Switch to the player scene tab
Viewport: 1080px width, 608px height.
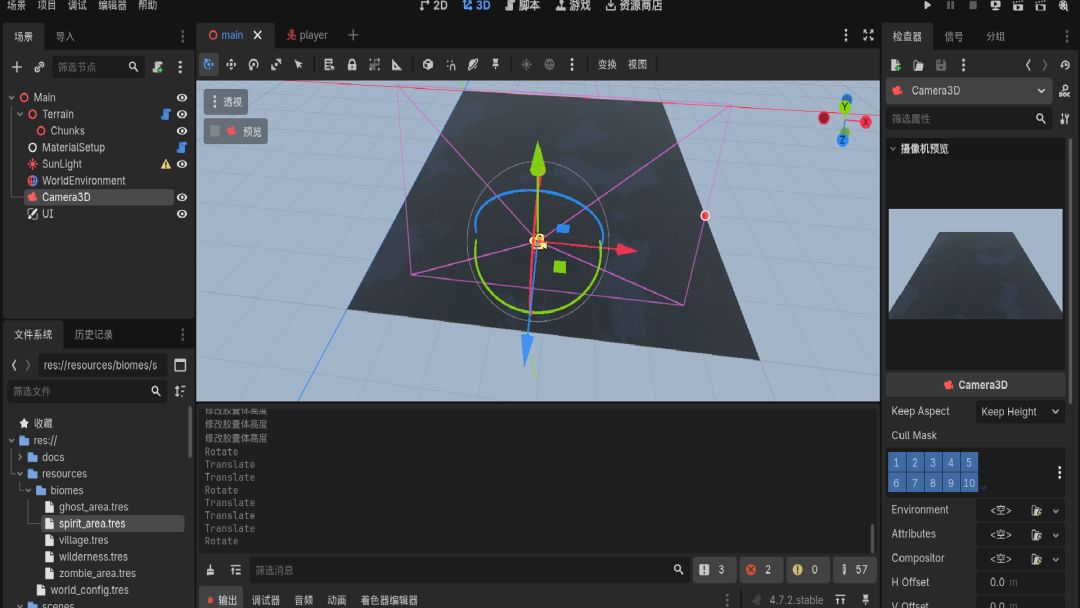(307, 35)
